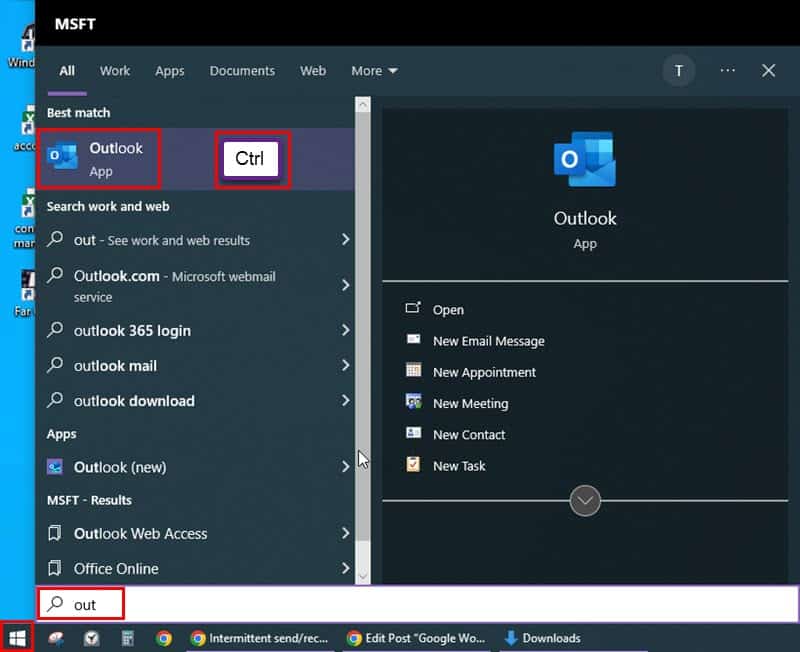Expand the Office Online chevron
This screenshot has height=652, width=800.
[x=345, y=568]
